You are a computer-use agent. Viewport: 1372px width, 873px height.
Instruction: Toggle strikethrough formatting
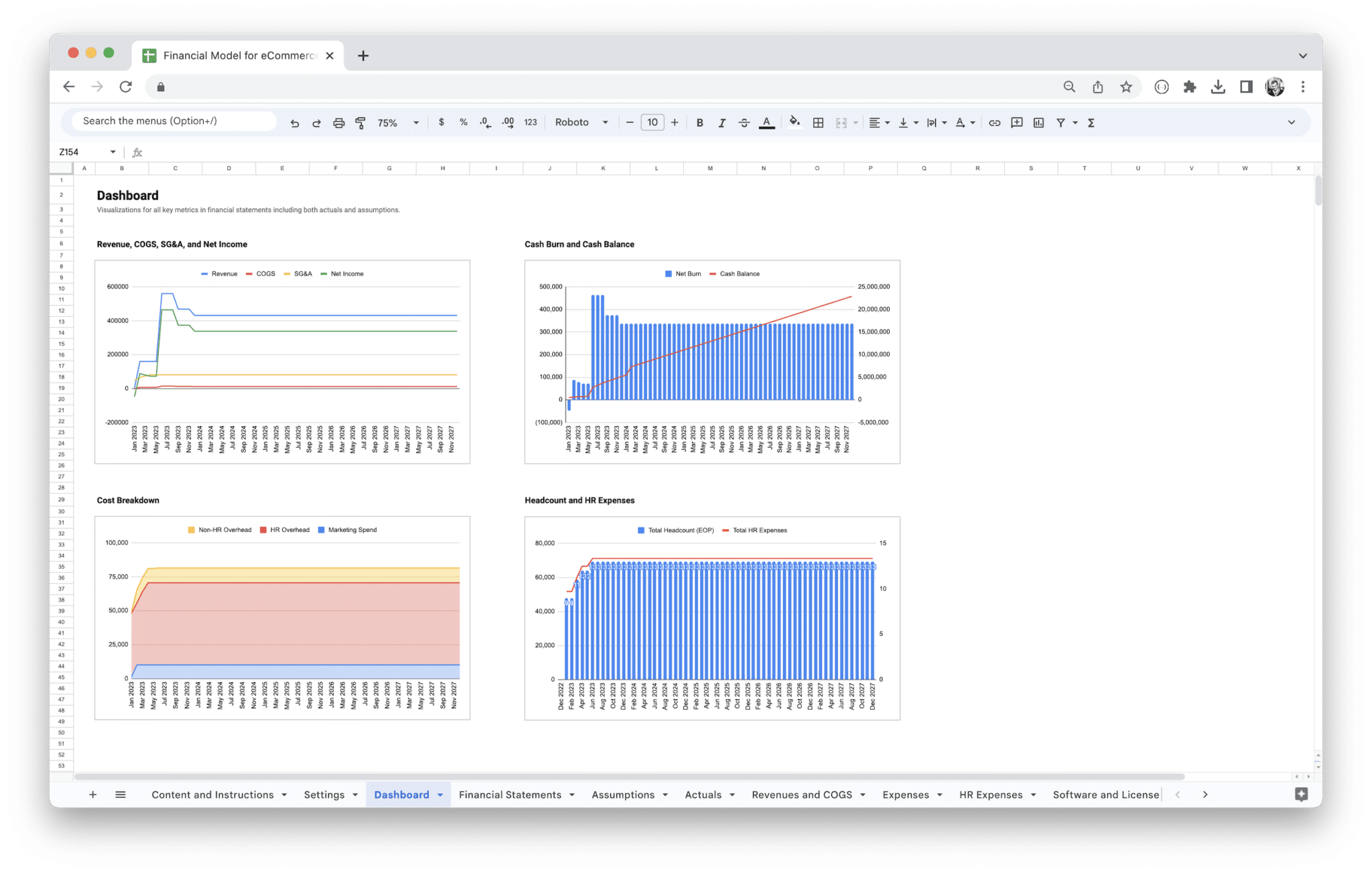point(744,122)
